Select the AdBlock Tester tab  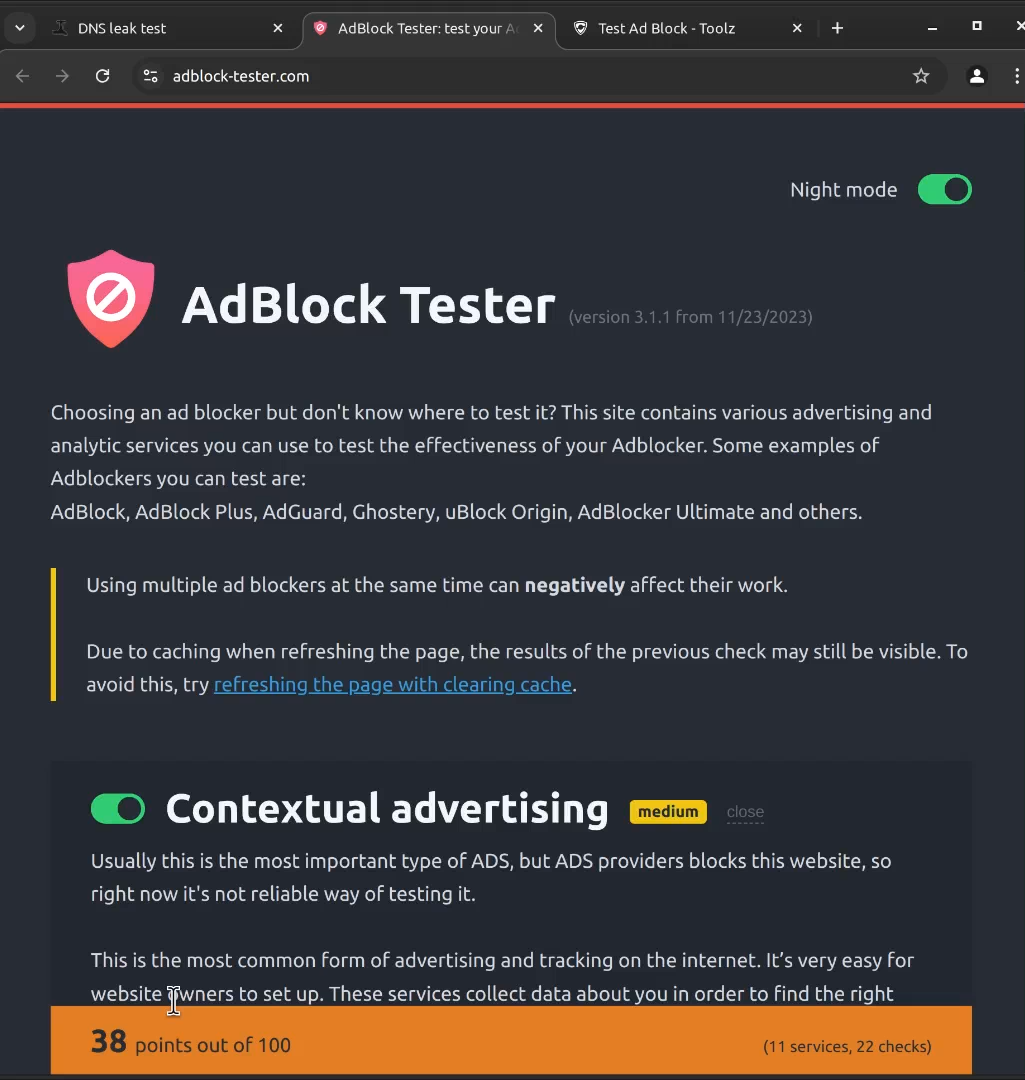point(428,28)
